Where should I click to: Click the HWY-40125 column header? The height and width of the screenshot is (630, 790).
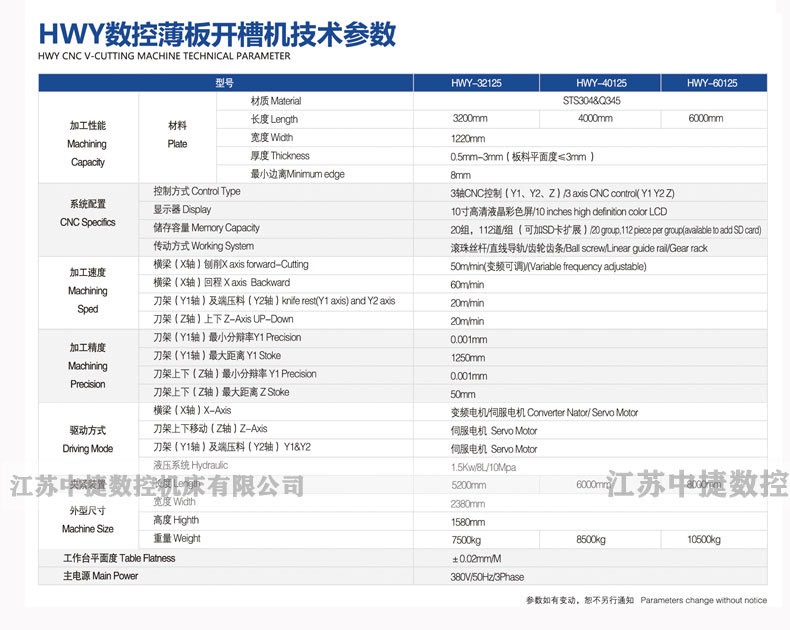click(601, 83)
